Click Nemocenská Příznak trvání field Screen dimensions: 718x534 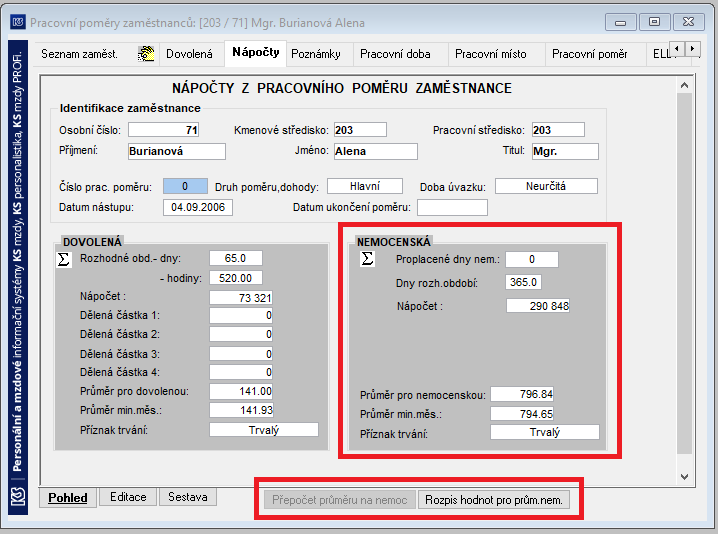click(545, 432)
